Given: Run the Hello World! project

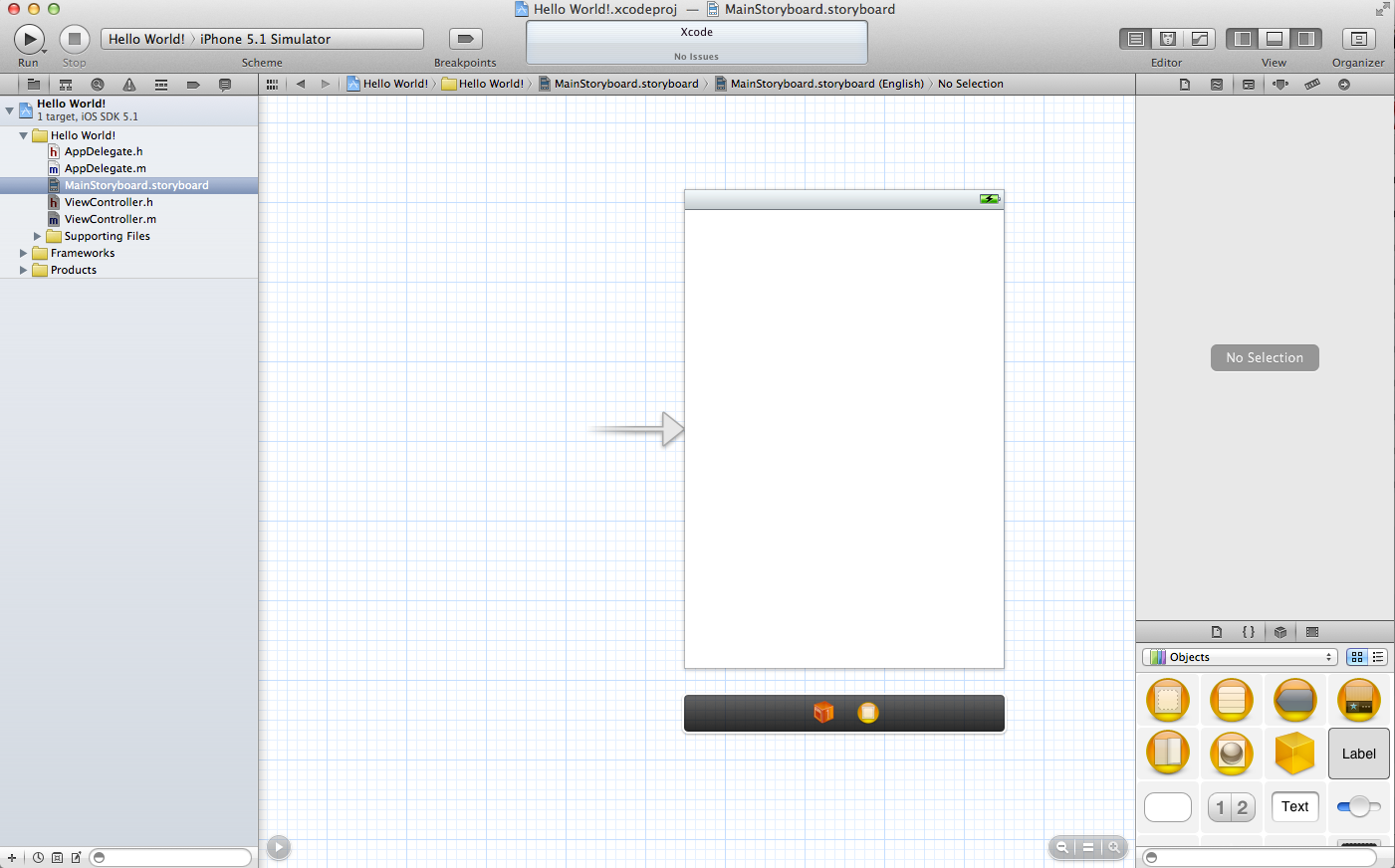Looking at the screenshot, I should click(x=29, y=39).
